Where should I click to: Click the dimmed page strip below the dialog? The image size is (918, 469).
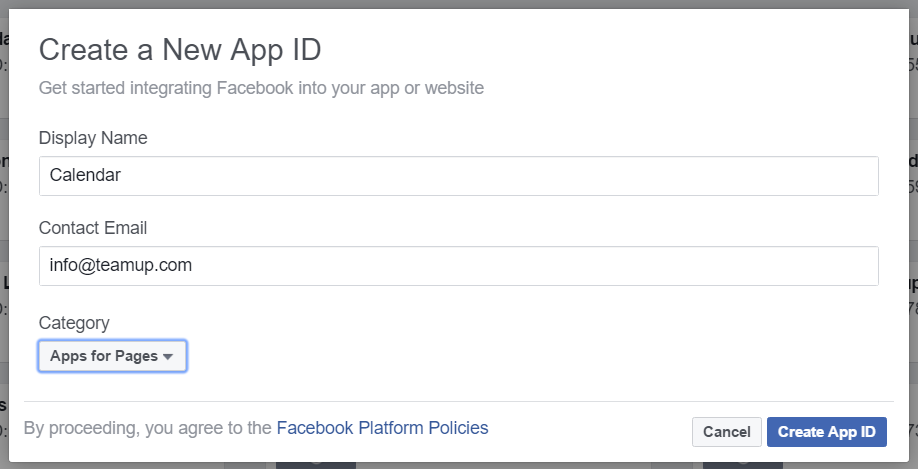click(458, 465)
